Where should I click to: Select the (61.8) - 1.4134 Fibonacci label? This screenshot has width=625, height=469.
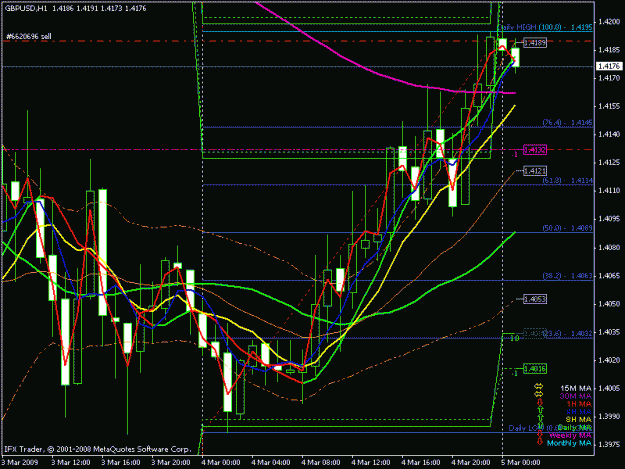(x=568, y=181)
